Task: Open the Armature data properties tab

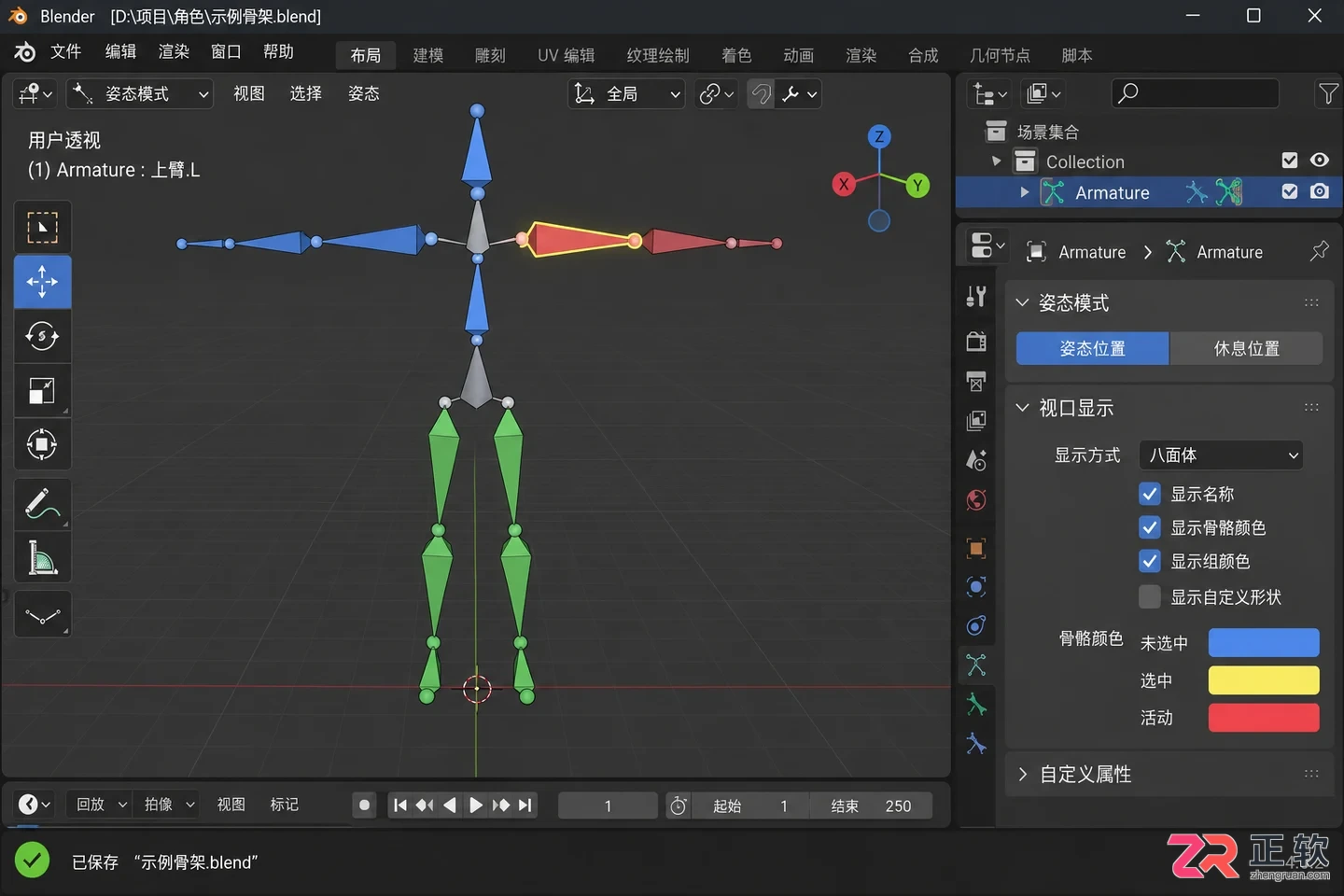Action: (x=976, y=665)
